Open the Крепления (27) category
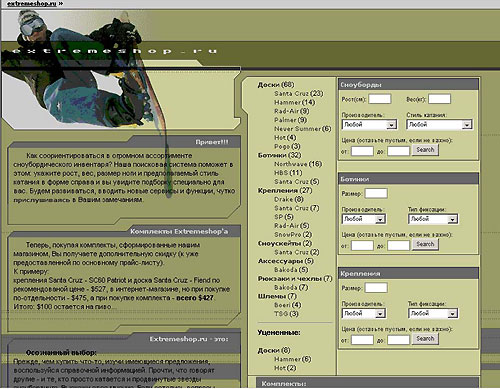 pos(285,190)
